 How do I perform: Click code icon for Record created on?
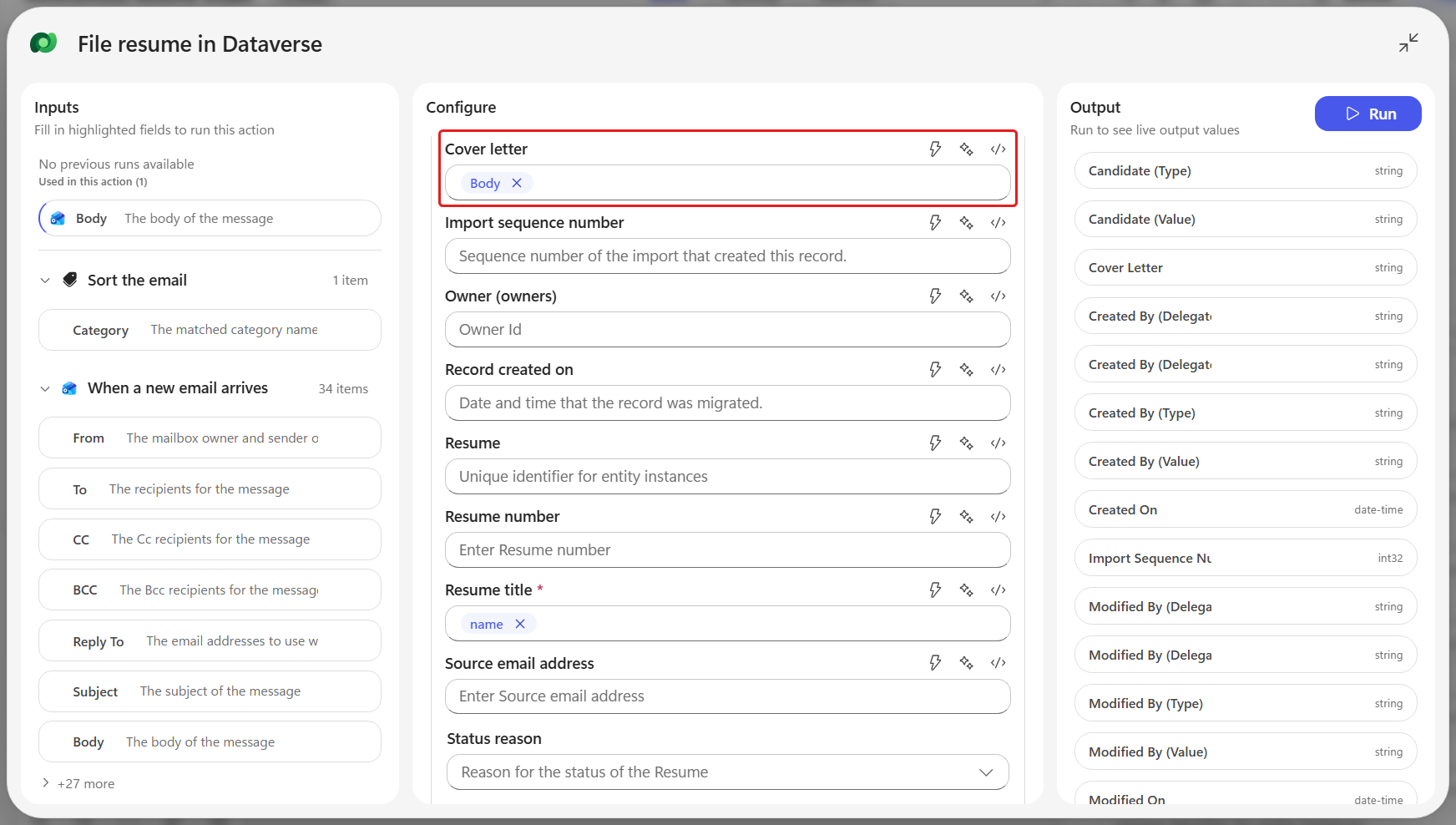998,369
